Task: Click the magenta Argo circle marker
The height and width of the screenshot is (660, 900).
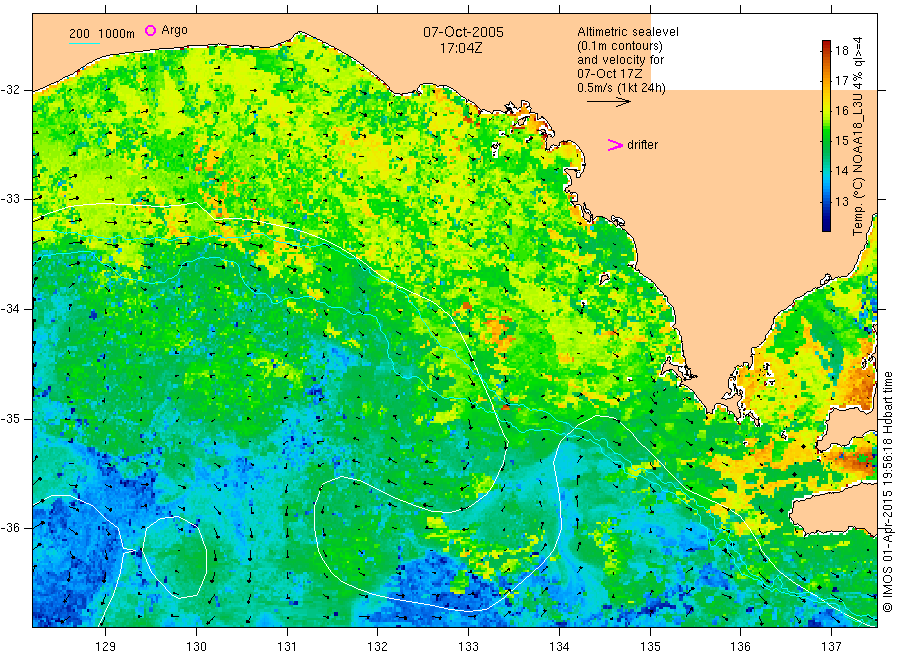Action: (150, 30)
